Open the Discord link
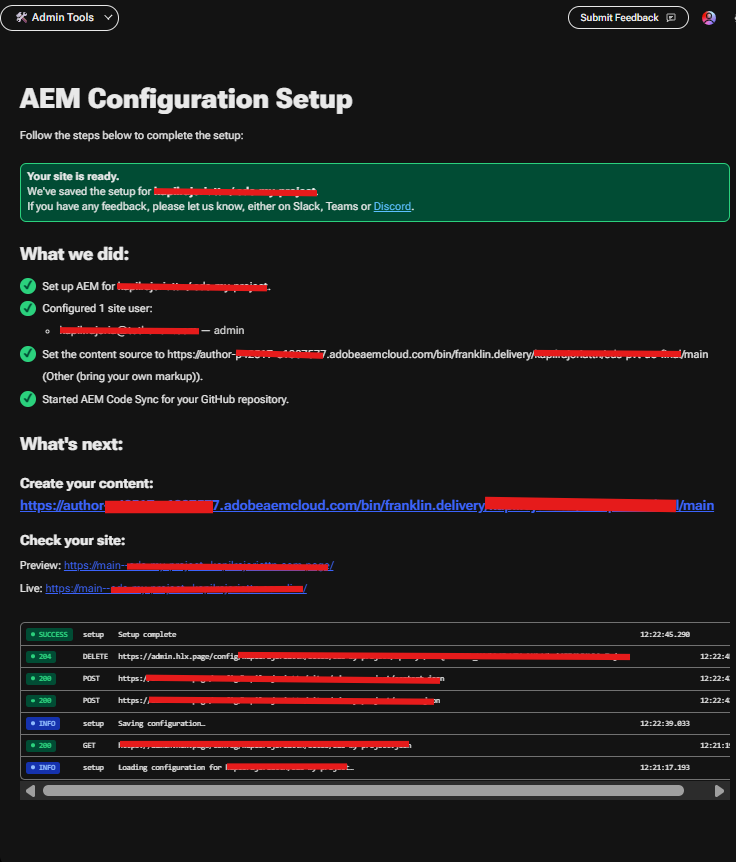This screenshot has height=862, width=736. (x=392, y=206)
